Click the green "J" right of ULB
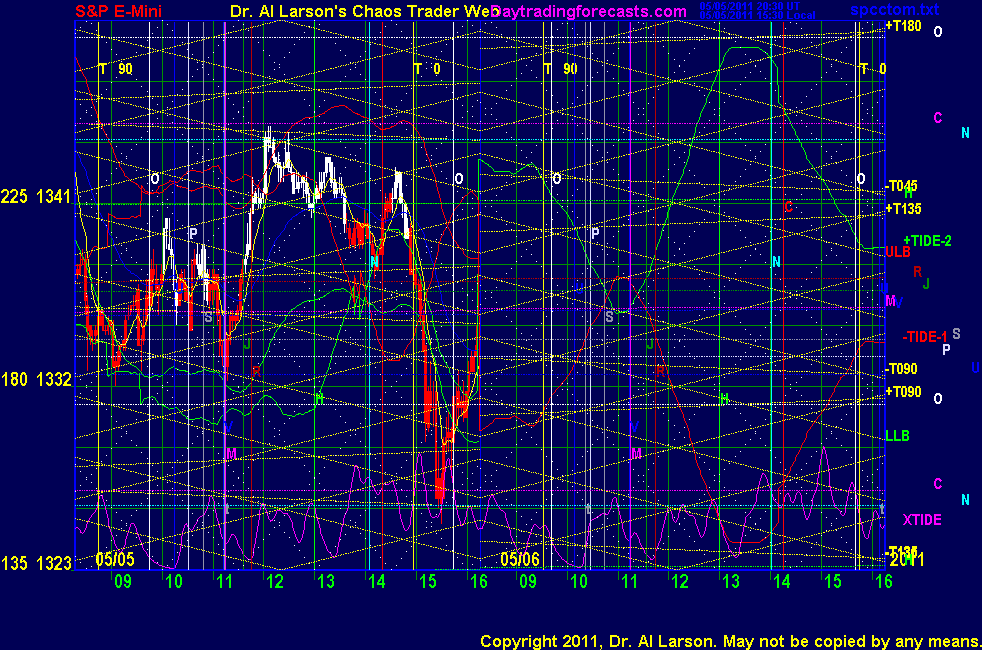This screenshot has height=650, width=982. (926, 283)
